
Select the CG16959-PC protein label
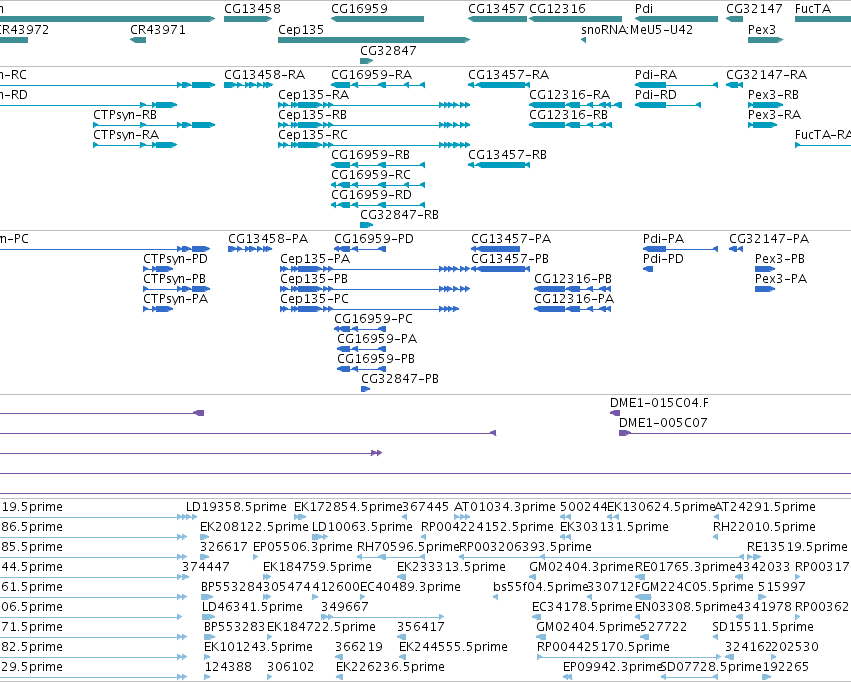(x=373, y=318)
